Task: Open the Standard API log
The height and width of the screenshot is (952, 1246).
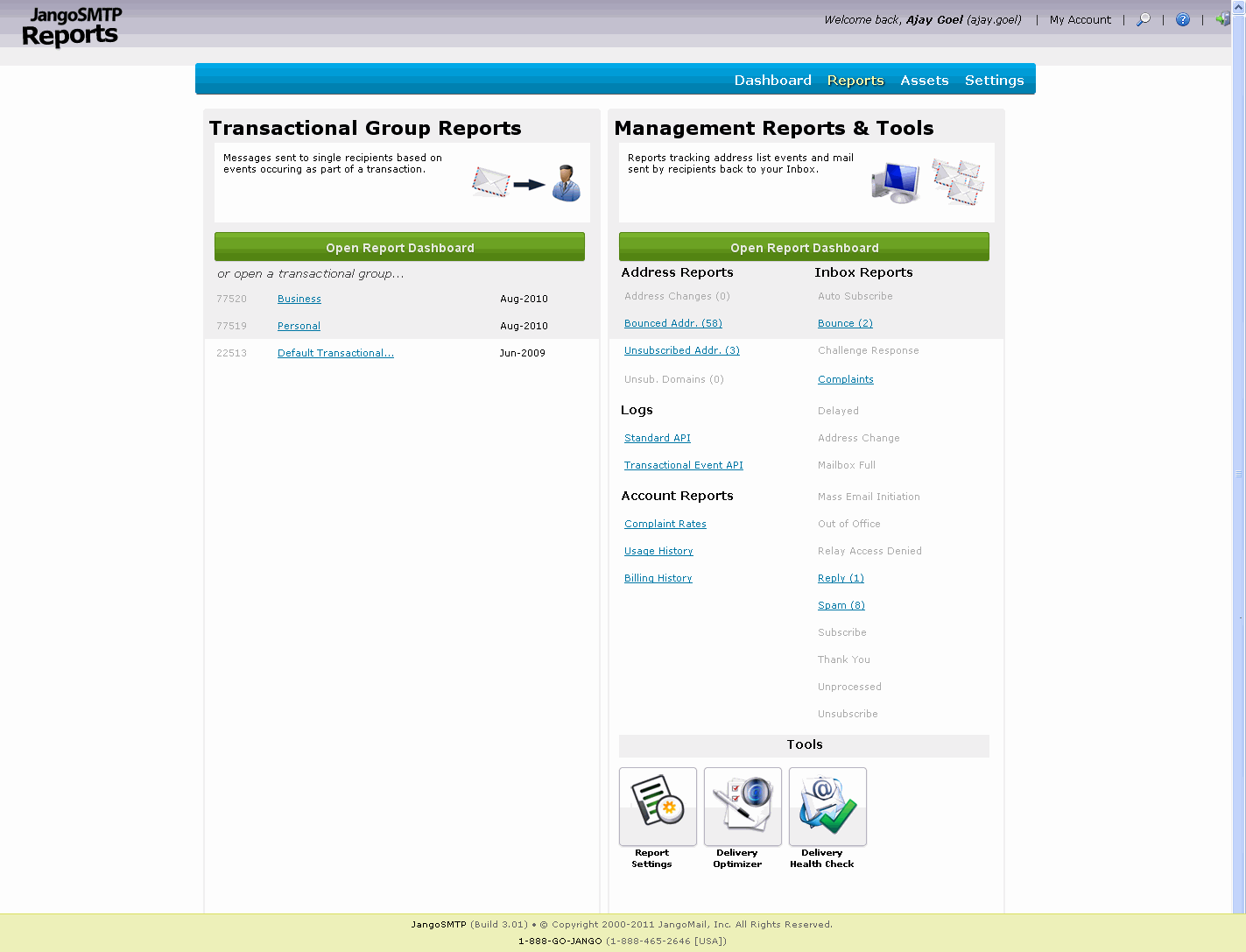Action: [x=657, y=438]
